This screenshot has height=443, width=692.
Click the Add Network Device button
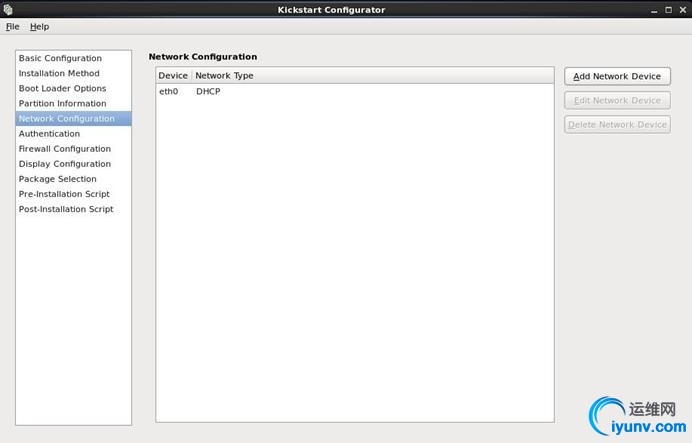(617, 76)
